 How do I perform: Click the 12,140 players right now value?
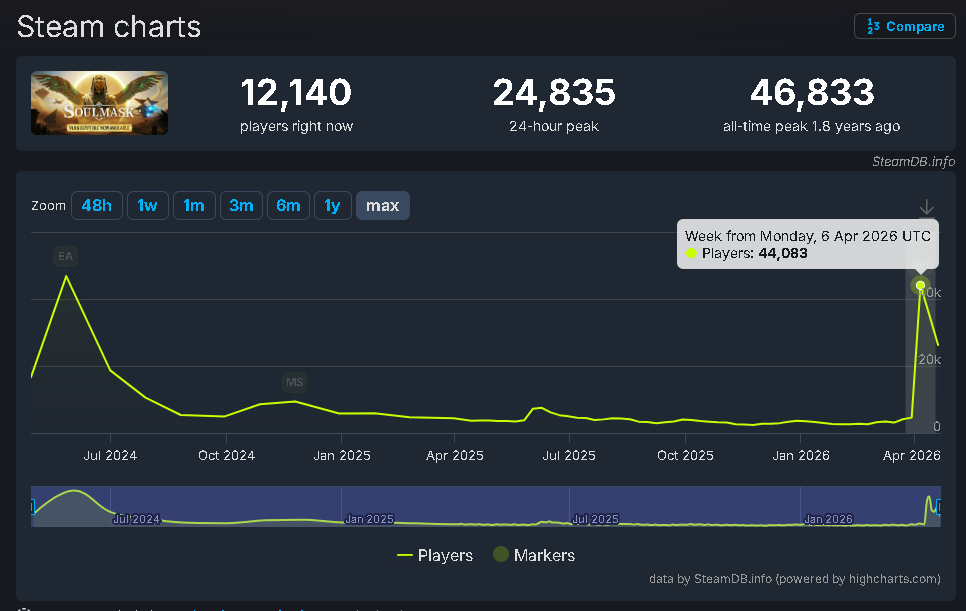pyautogui.click(x=296, y=92)
